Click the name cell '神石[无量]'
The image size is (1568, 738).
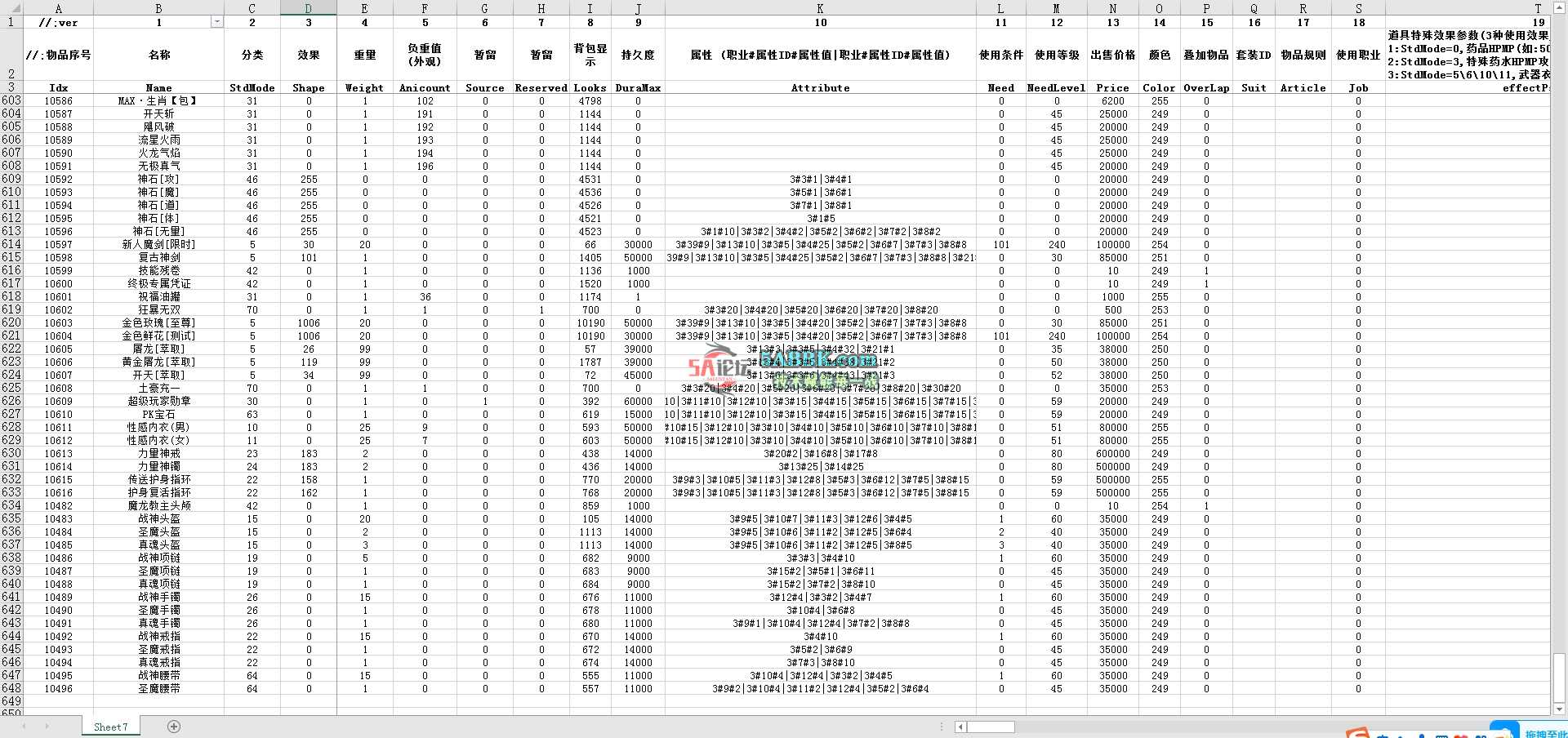158,231
